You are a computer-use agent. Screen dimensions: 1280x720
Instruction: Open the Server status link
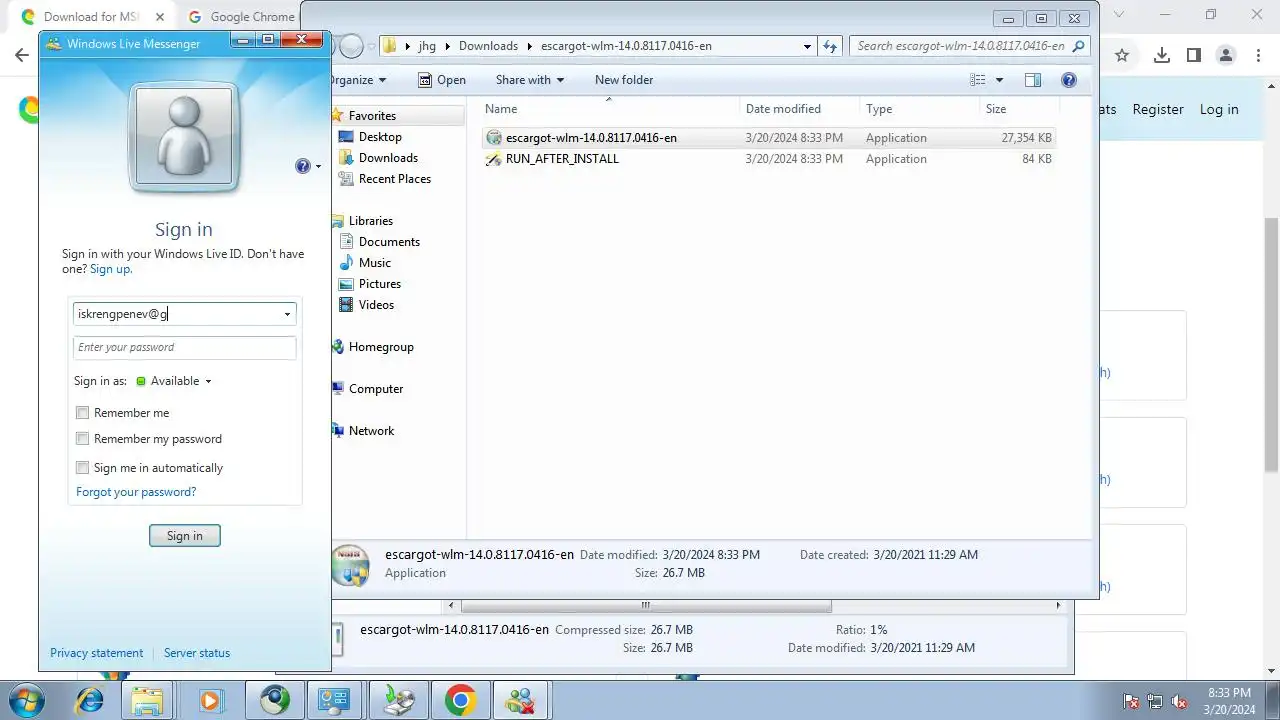197,653
